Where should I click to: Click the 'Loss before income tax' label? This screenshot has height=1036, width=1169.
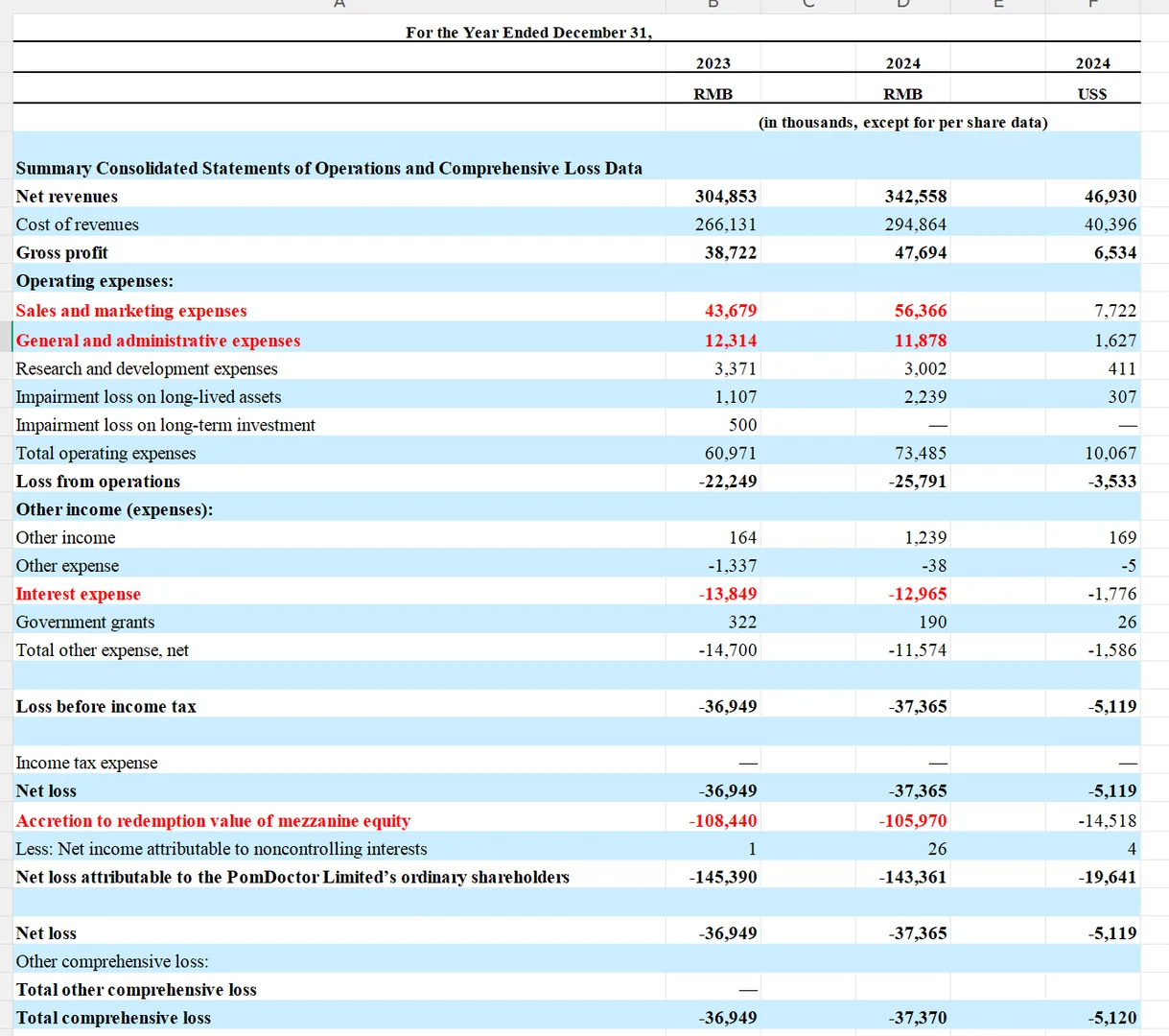105,707
